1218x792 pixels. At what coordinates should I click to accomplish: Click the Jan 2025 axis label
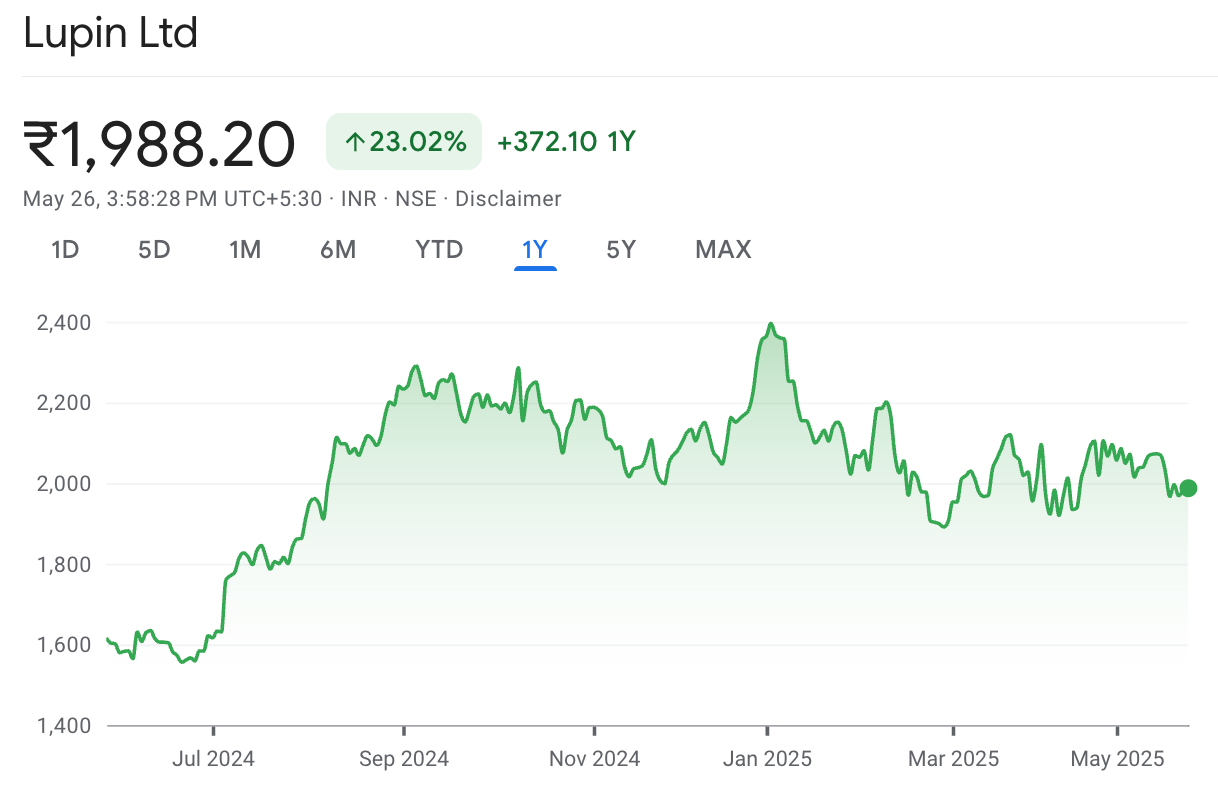click(767, 759)
